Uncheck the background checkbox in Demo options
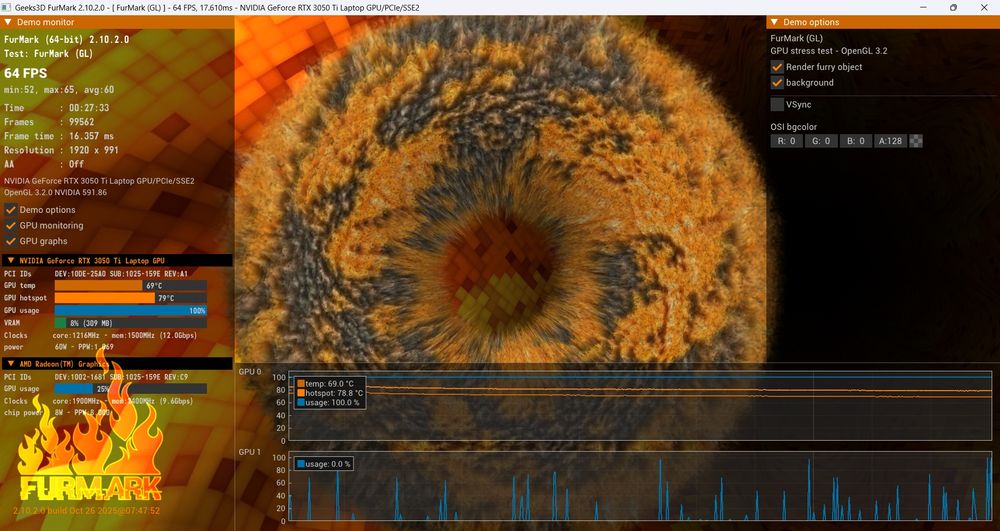 point(777,83)
